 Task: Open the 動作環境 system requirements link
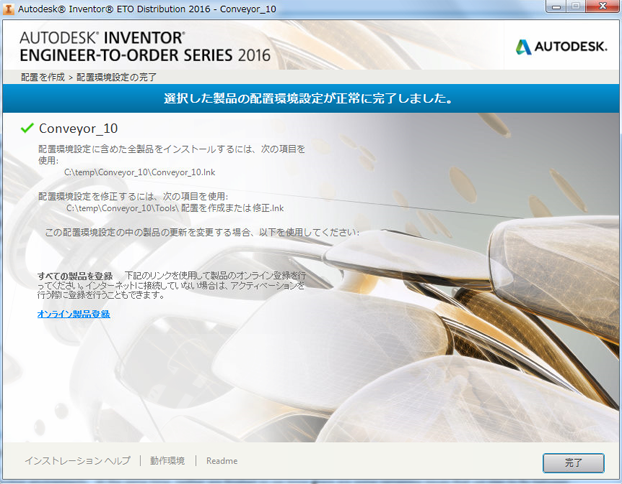167,461
